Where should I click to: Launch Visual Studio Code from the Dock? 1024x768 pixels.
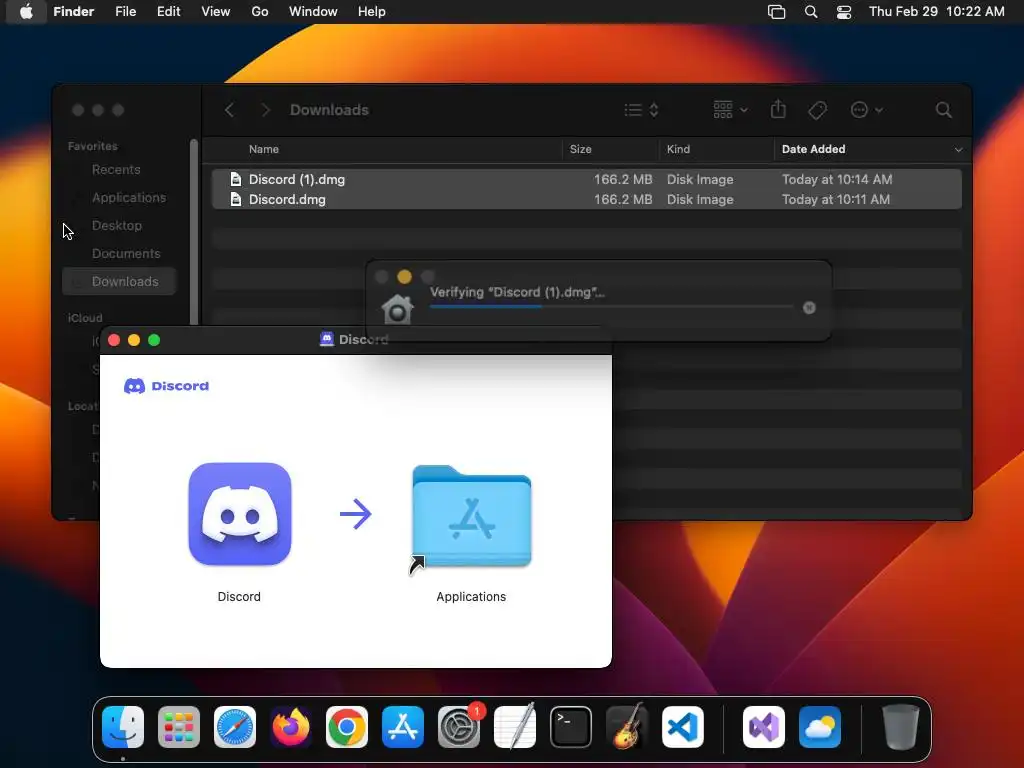tap(683, 727)
